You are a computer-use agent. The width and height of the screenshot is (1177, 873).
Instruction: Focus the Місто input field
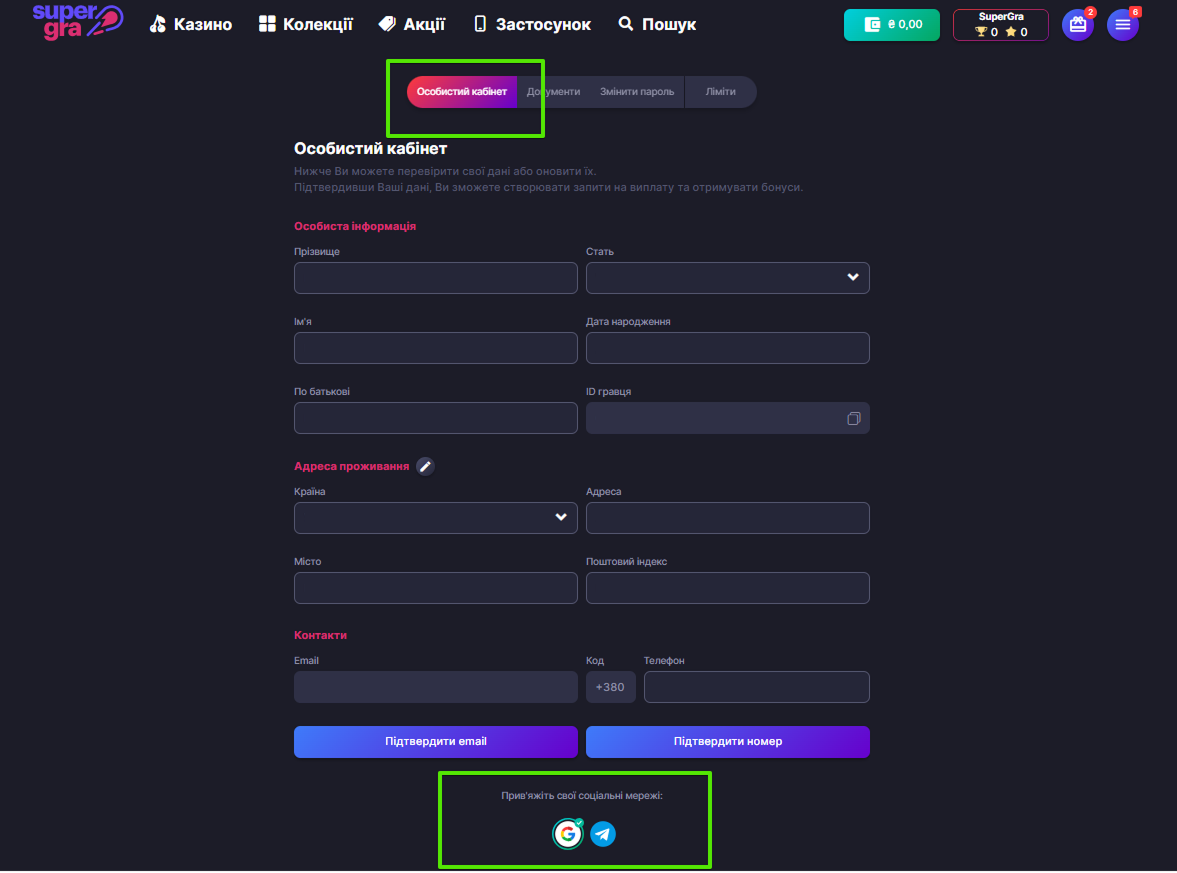pyautogui.click(x=435, y=588)
